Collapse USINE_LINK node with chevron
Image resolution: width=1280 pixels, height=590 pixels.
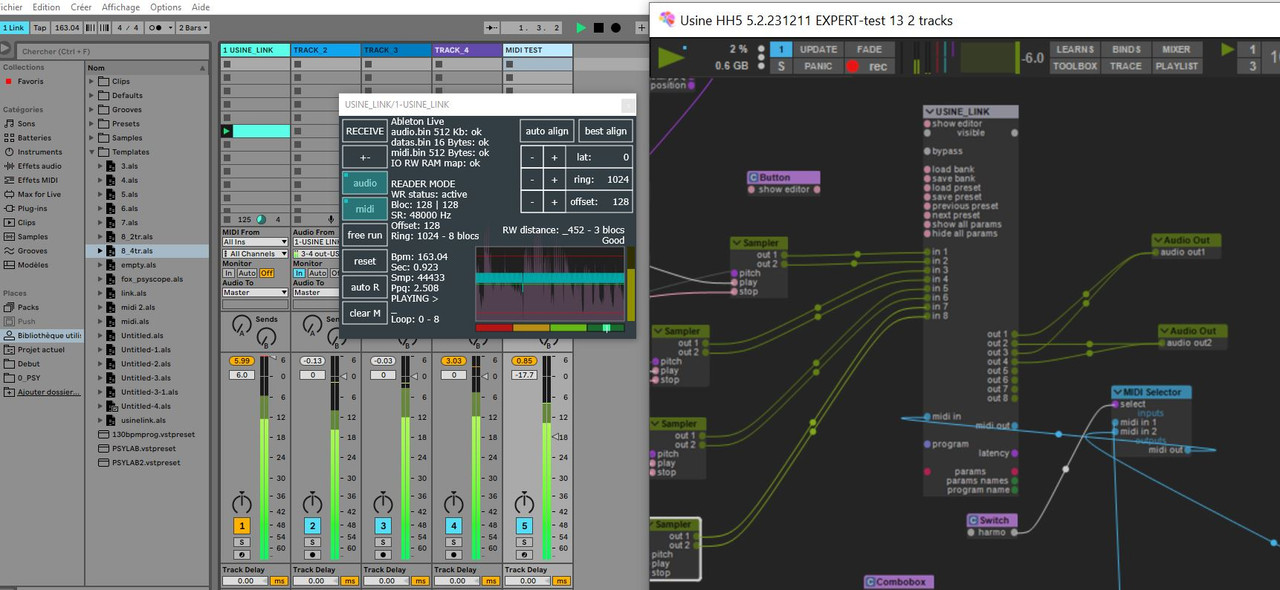point(929,112)
